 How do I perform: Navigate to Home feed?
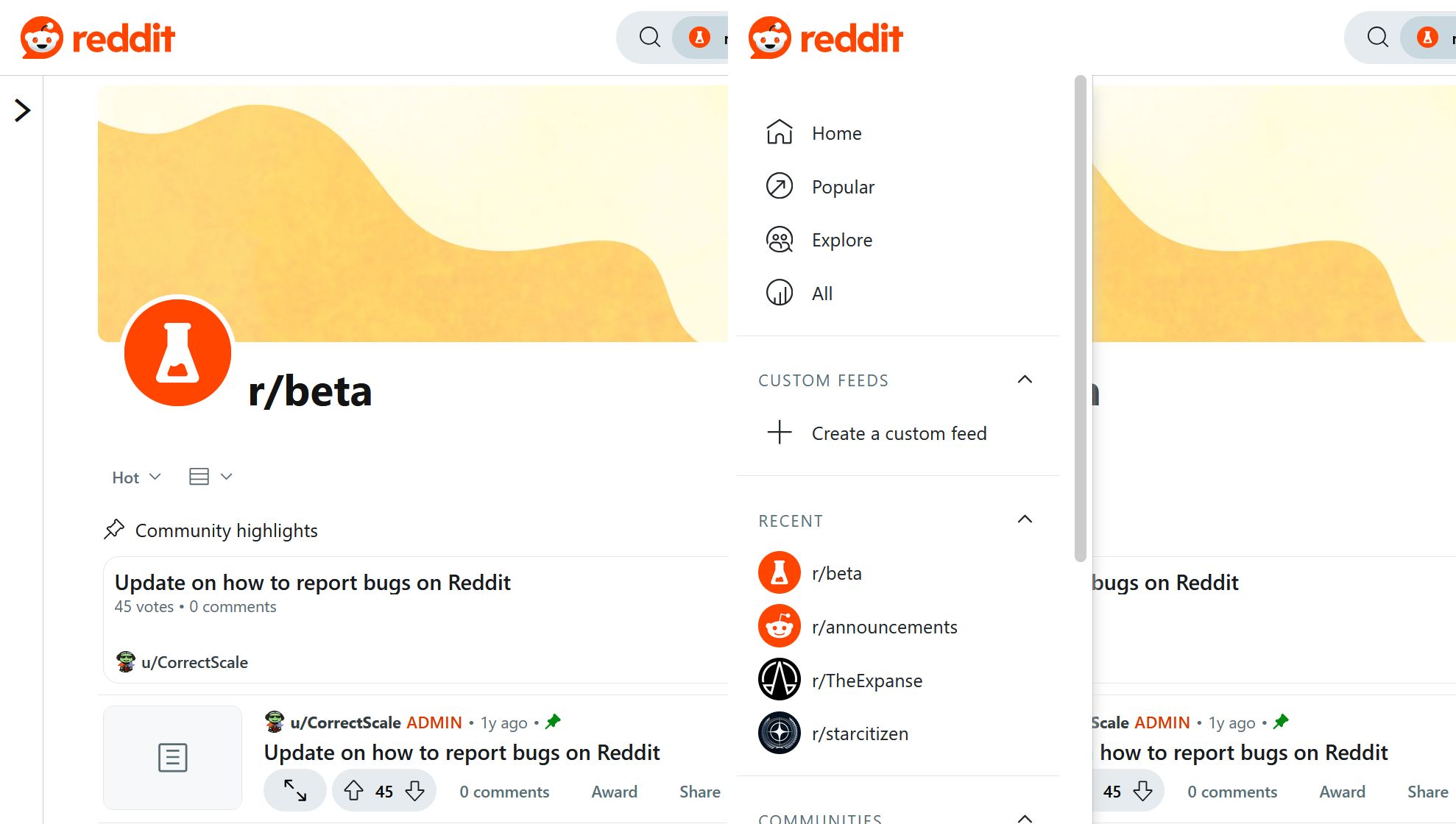[x=838, y=133]
